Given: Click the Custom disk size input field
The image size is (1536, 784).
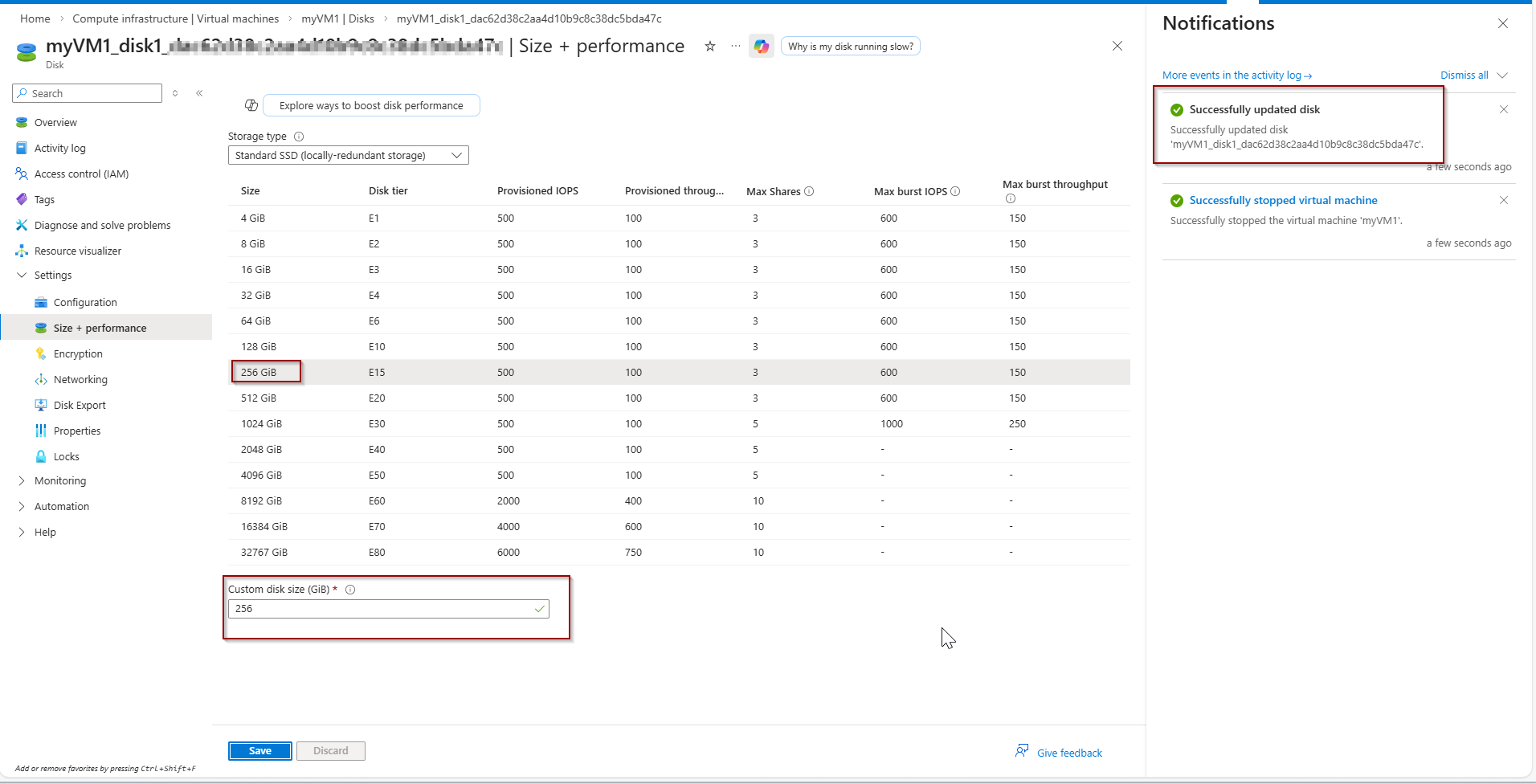Looking at the screenshot, I should (389, 609).
